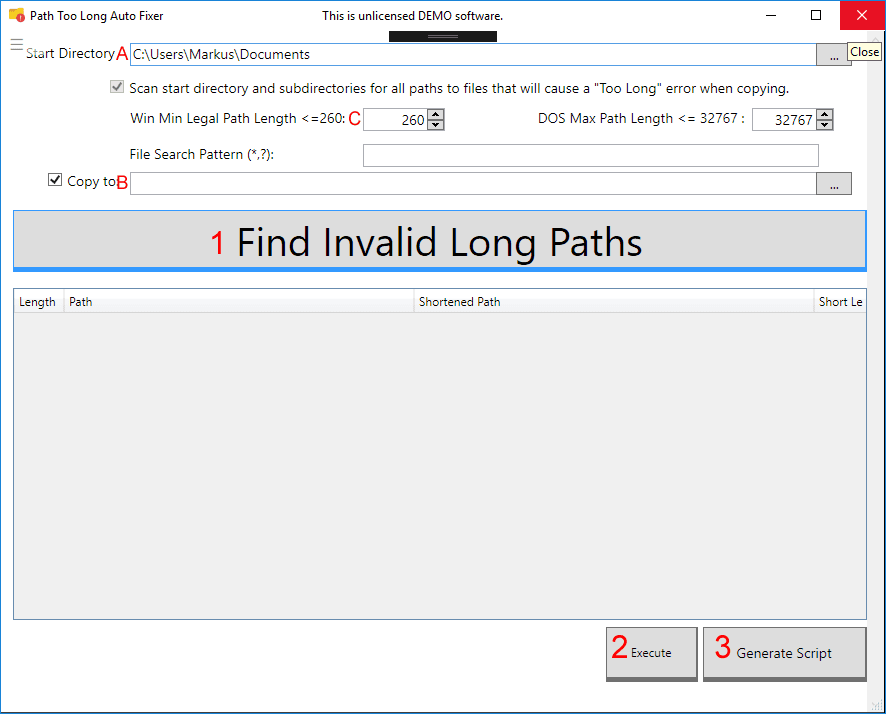Decrease the Win Min Legal Path Length value

(x=434, y=124)
